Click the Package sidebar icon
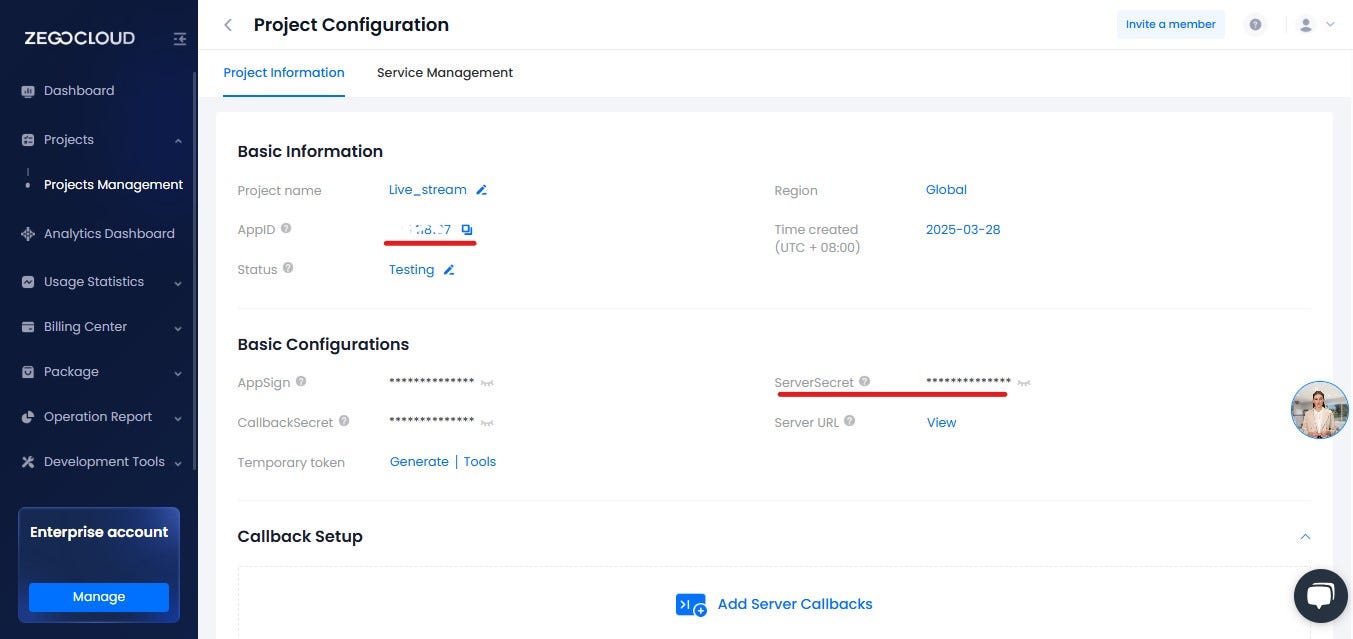 (28, 372)
